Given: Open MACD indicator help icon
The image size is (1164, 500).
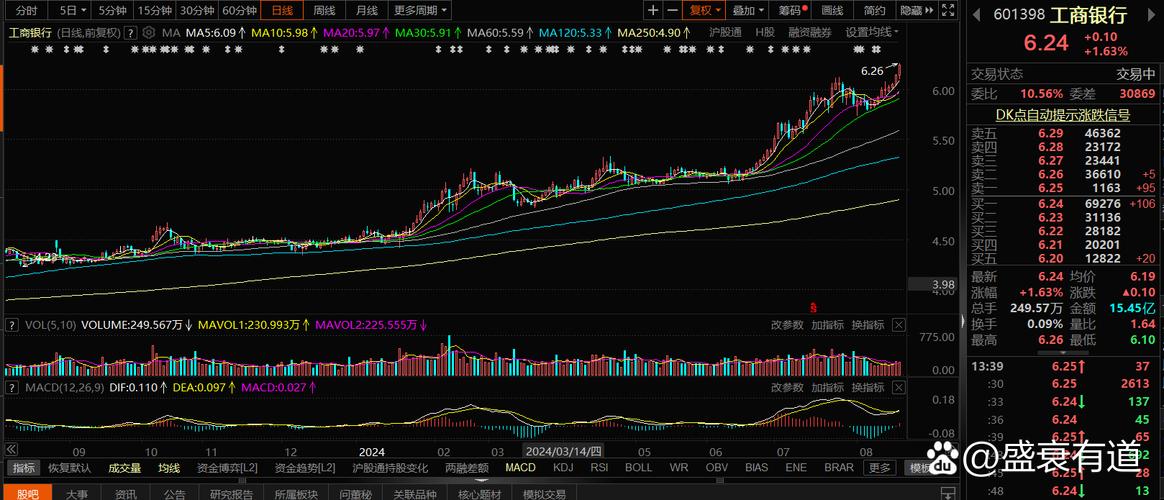Looking at the screenshot, I should pos(12,387).
